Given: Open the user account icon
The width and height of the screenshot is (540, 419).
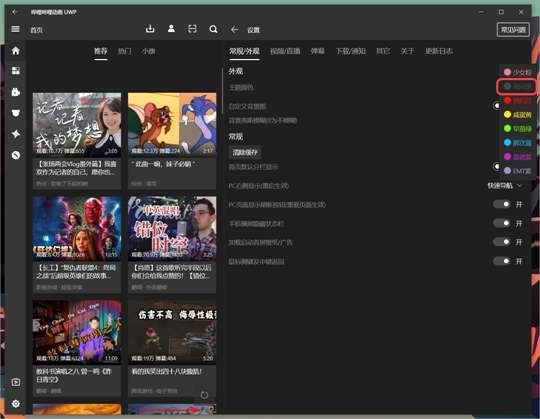Looking at the screenshot, I should pyautogui.click(x=171, y=29).
